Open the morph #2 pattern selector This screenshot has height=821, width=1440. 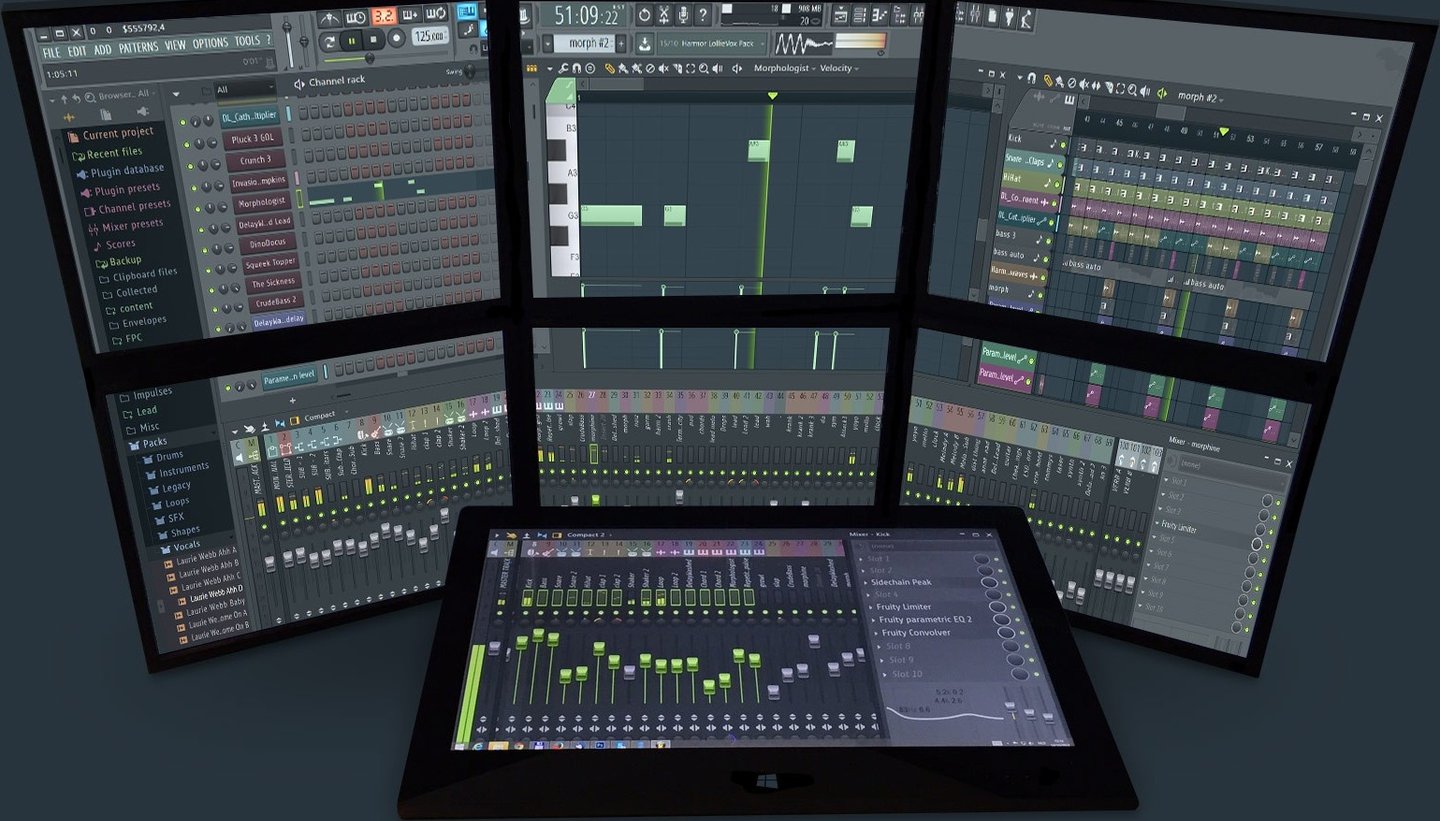pyautogui.click(x=584, y=43)
